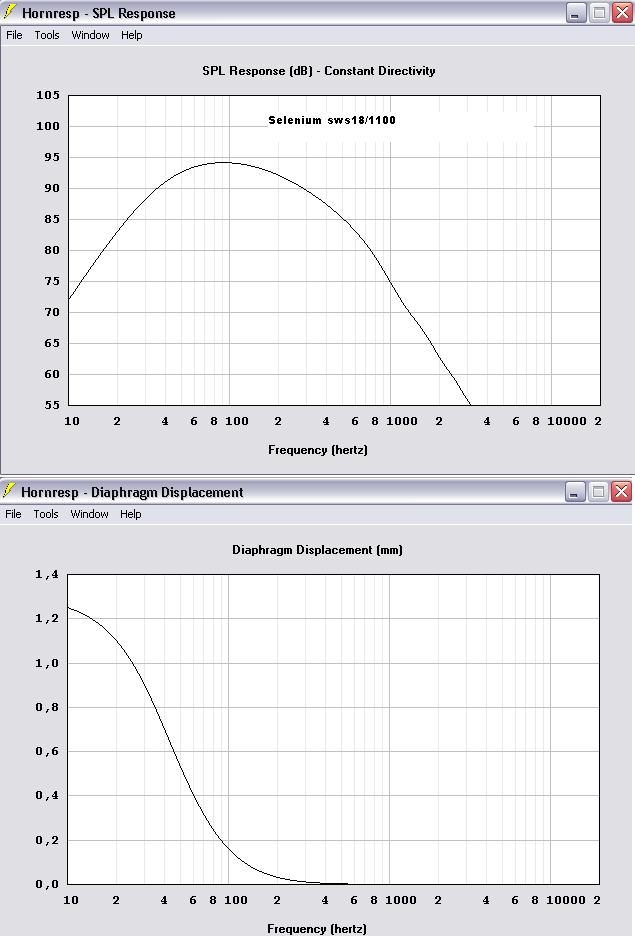
Task: Open Tools menu in Diaphragm Displacement window
Action: pyautogui.click(x=45, y=514)
